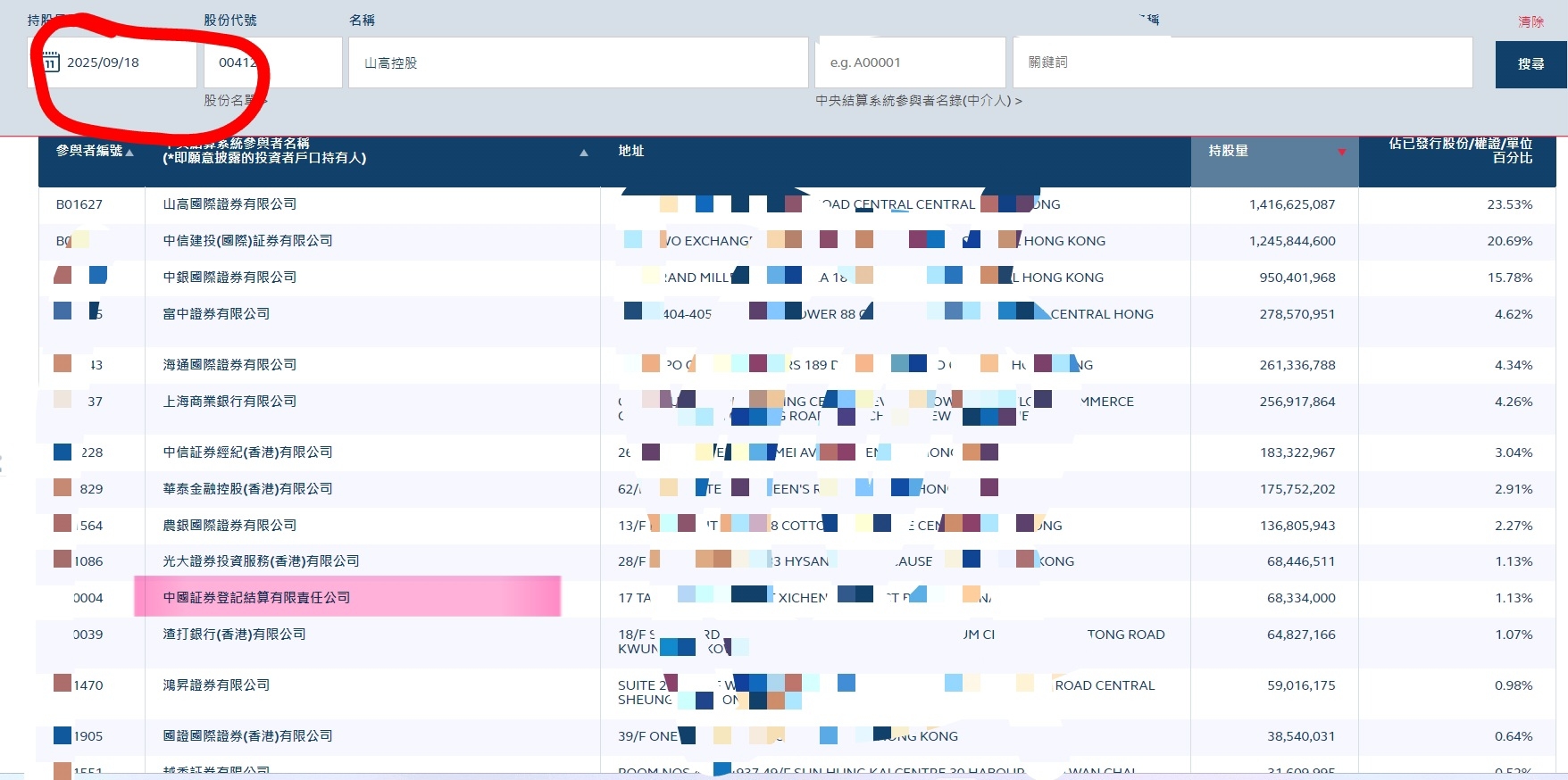This screenshot has height=780, width=1568.
Task: Select row 光大證券投資服務(香港)有限公司
Action: pyautogui.click(x=261, y=561)
